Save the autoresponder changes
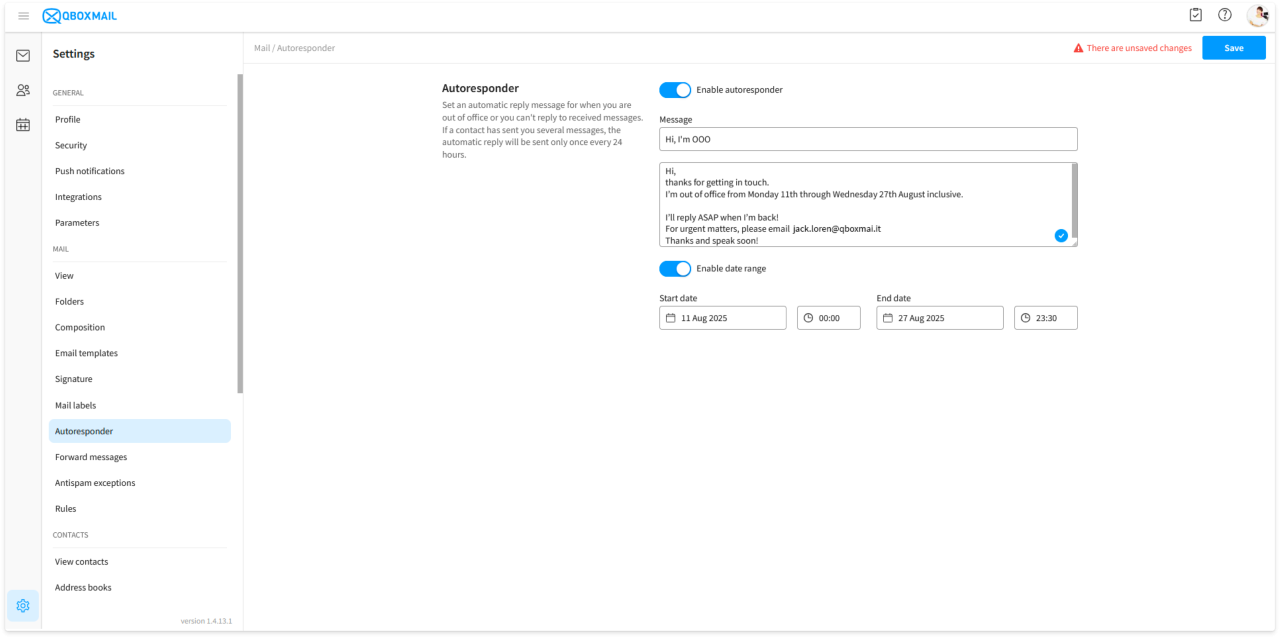Image resolution: width=1280 pixels, height=638 pixels. click(1233, 48)
